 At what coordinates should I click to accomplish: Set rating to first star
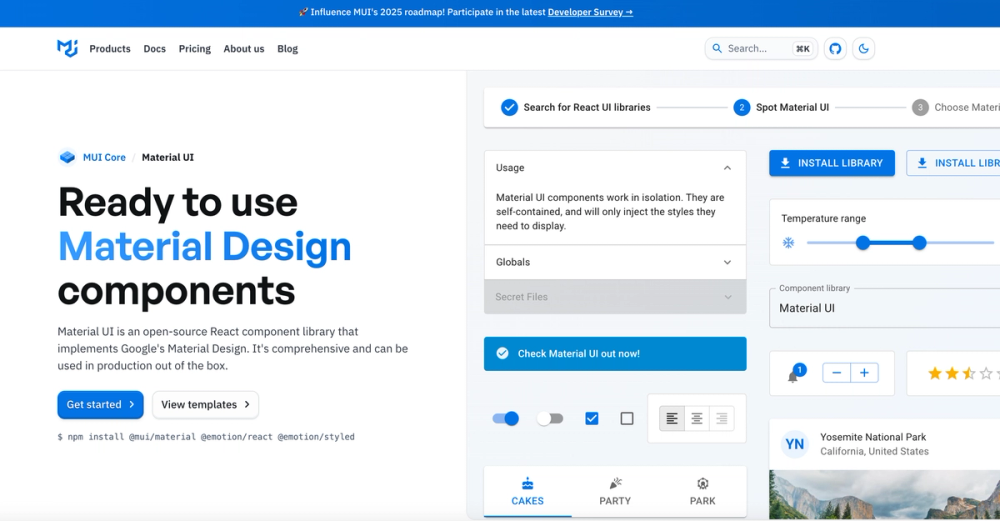pyautogui.click(x=935, y=373)
